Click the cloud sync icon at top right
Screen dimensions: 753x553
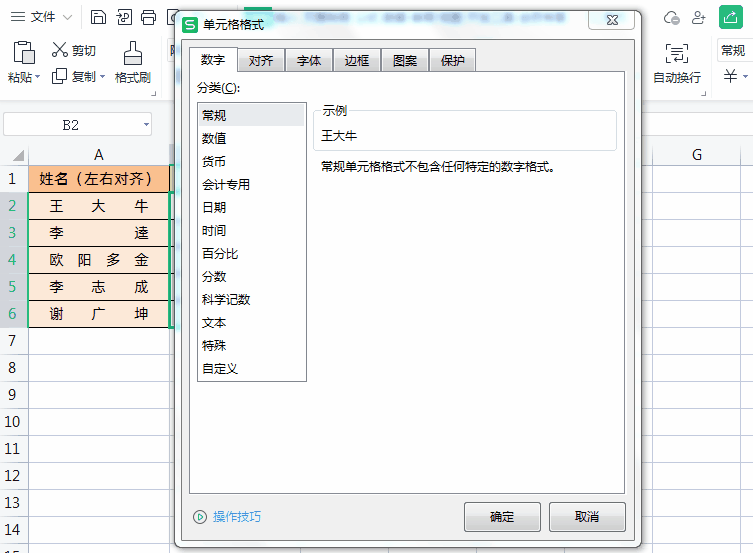point(671,18)
